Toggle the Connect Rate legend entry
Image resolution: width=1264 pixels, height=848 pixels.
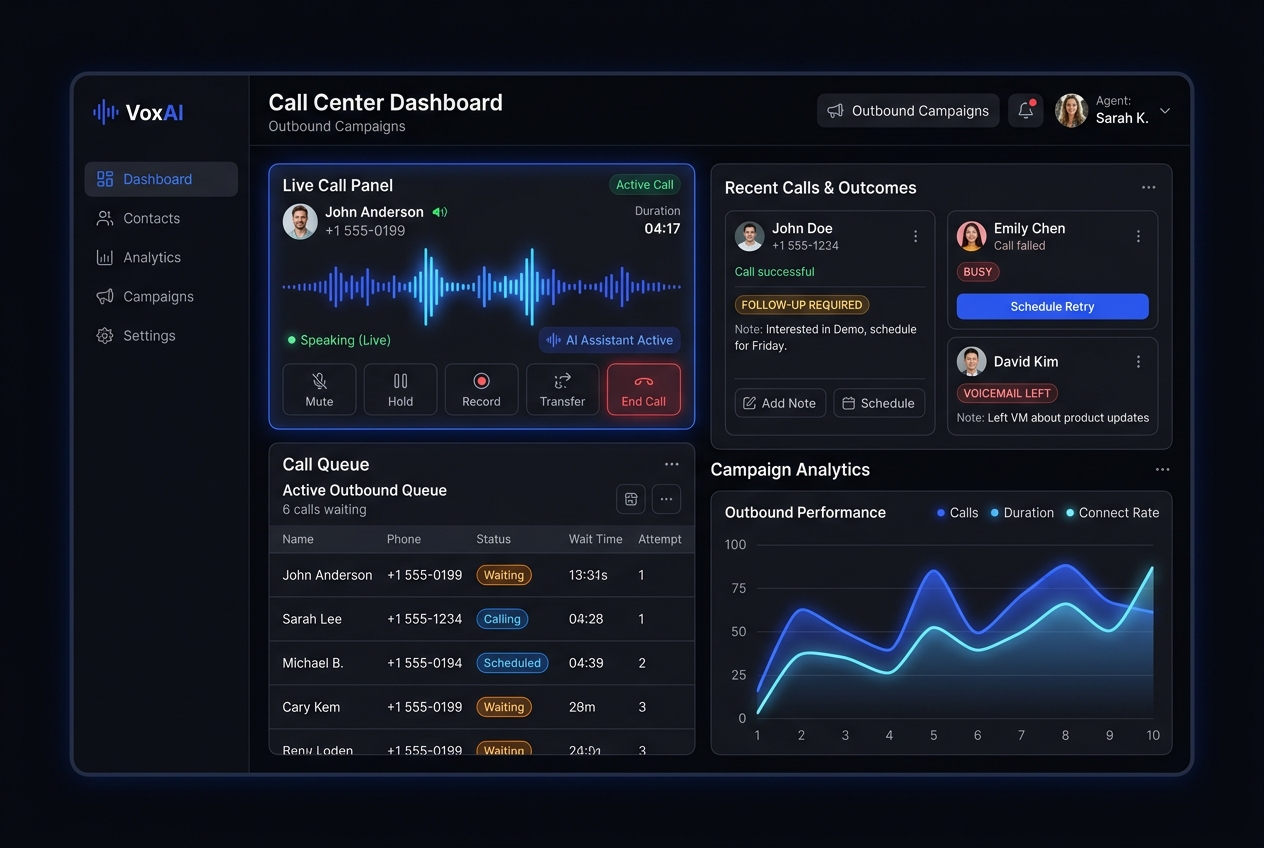click(x=1112, y=512)
